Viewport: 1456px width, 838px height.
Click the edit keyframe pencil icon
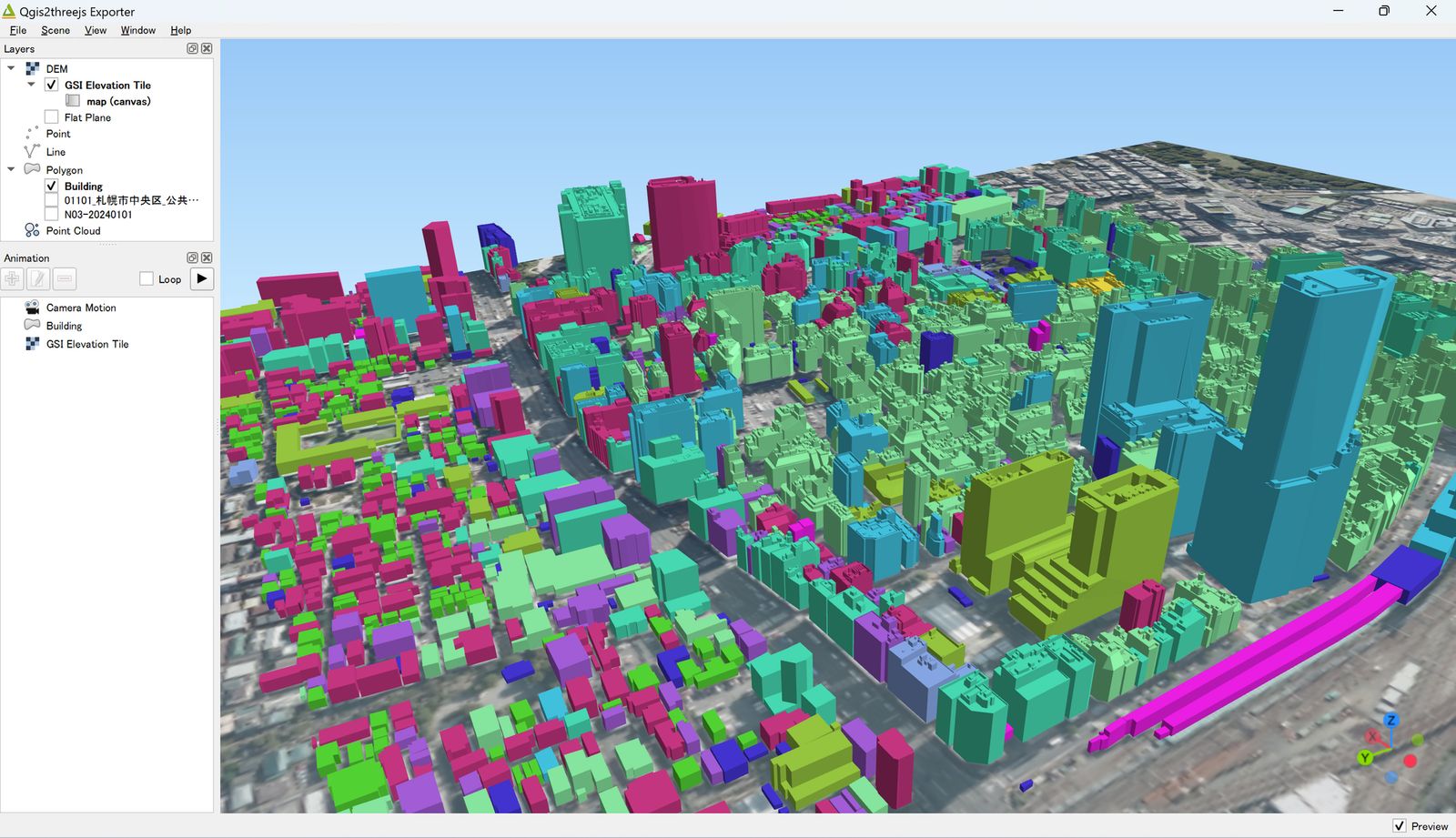coord(38,279)
